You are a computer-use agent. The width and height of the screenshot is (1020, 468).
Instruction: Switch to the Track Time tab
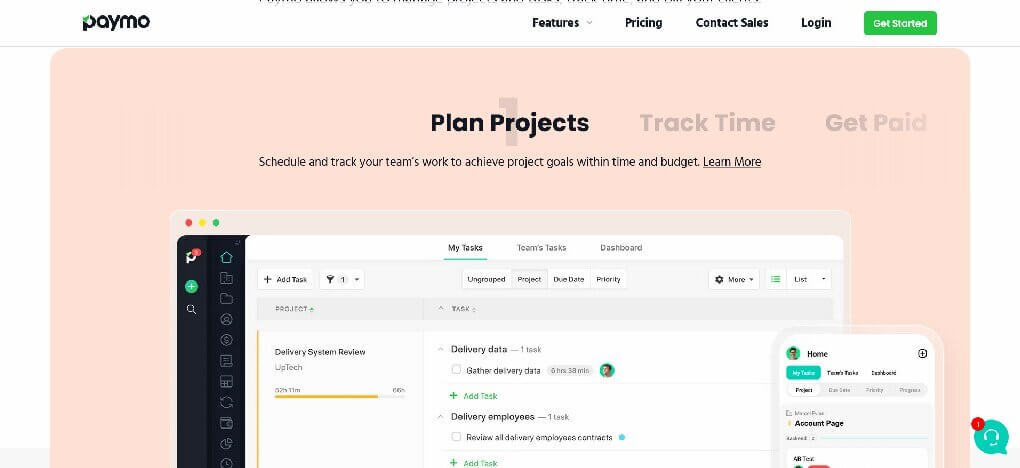707,122
